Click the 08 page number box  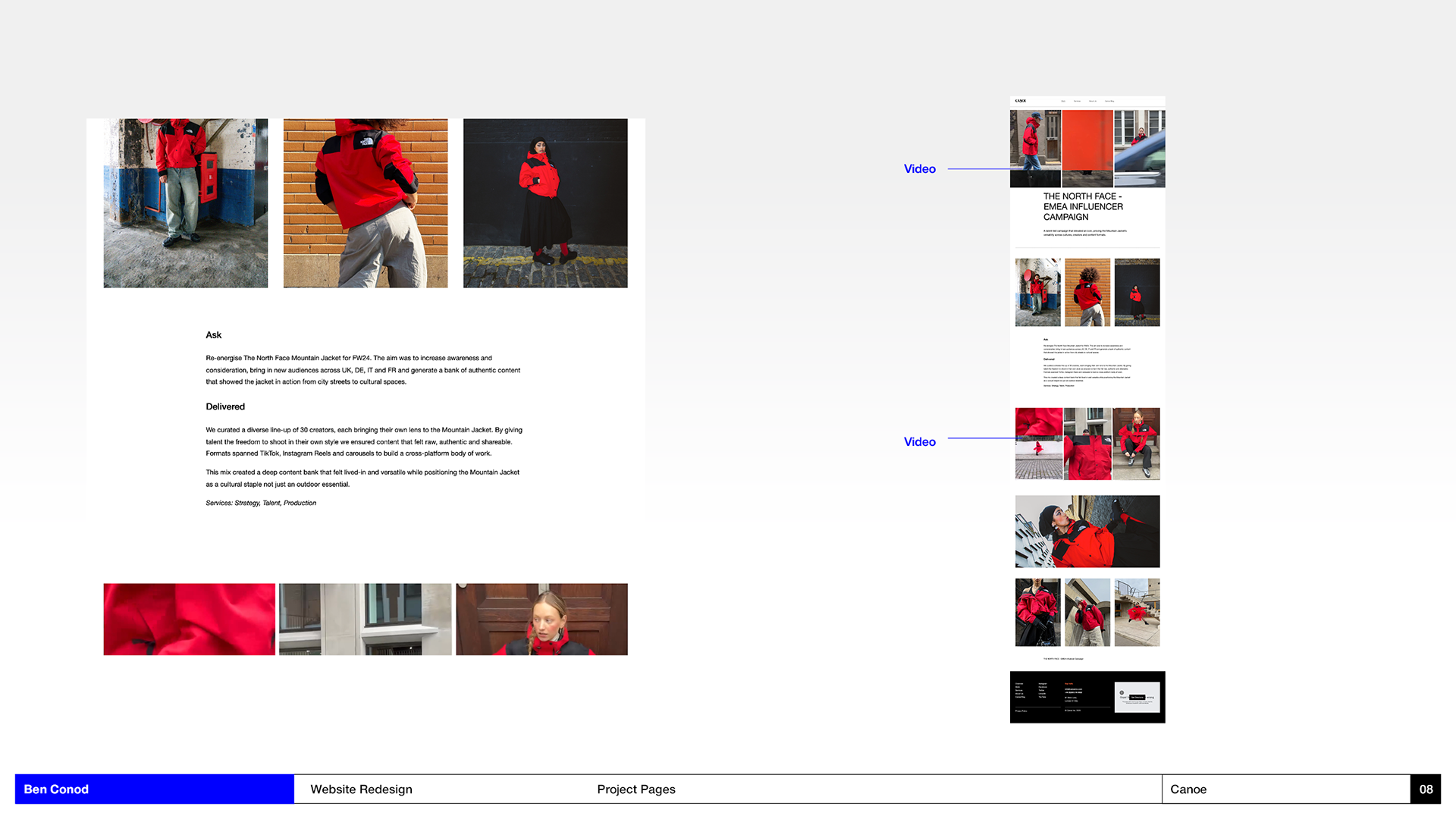tap(1426, 789)
